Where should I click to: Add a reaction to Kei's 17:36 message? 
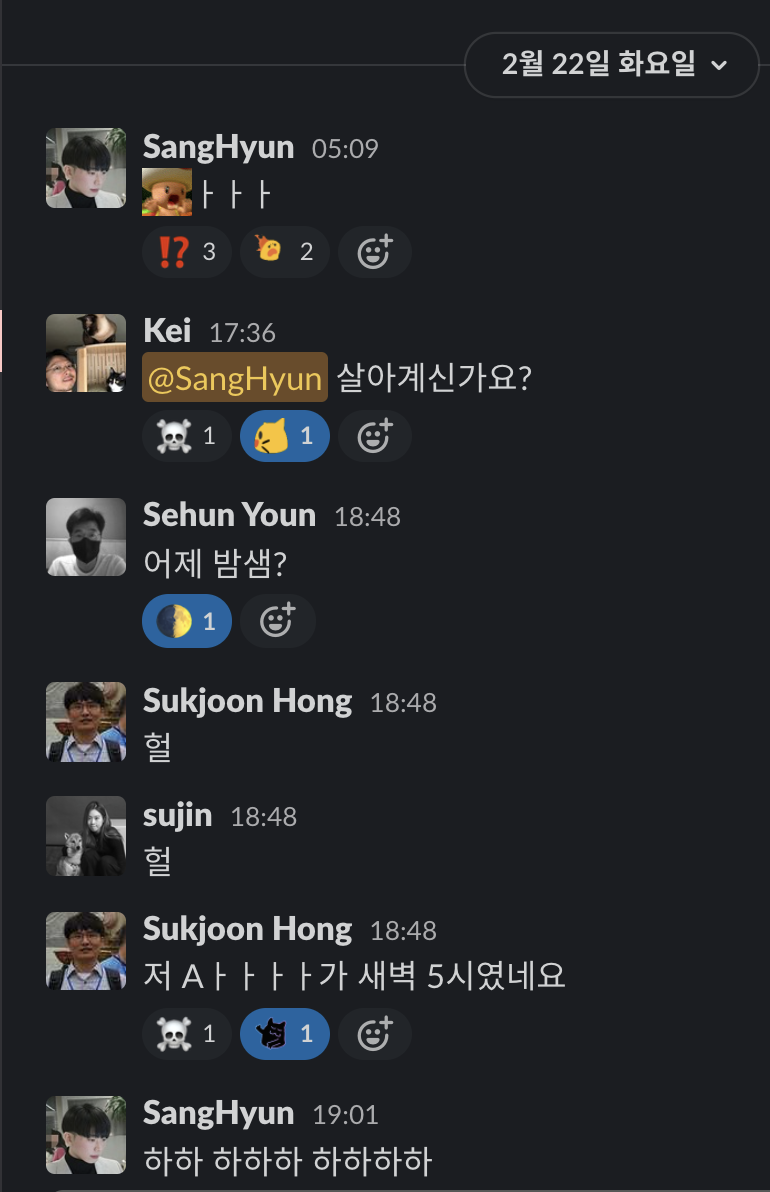(375, 436)
